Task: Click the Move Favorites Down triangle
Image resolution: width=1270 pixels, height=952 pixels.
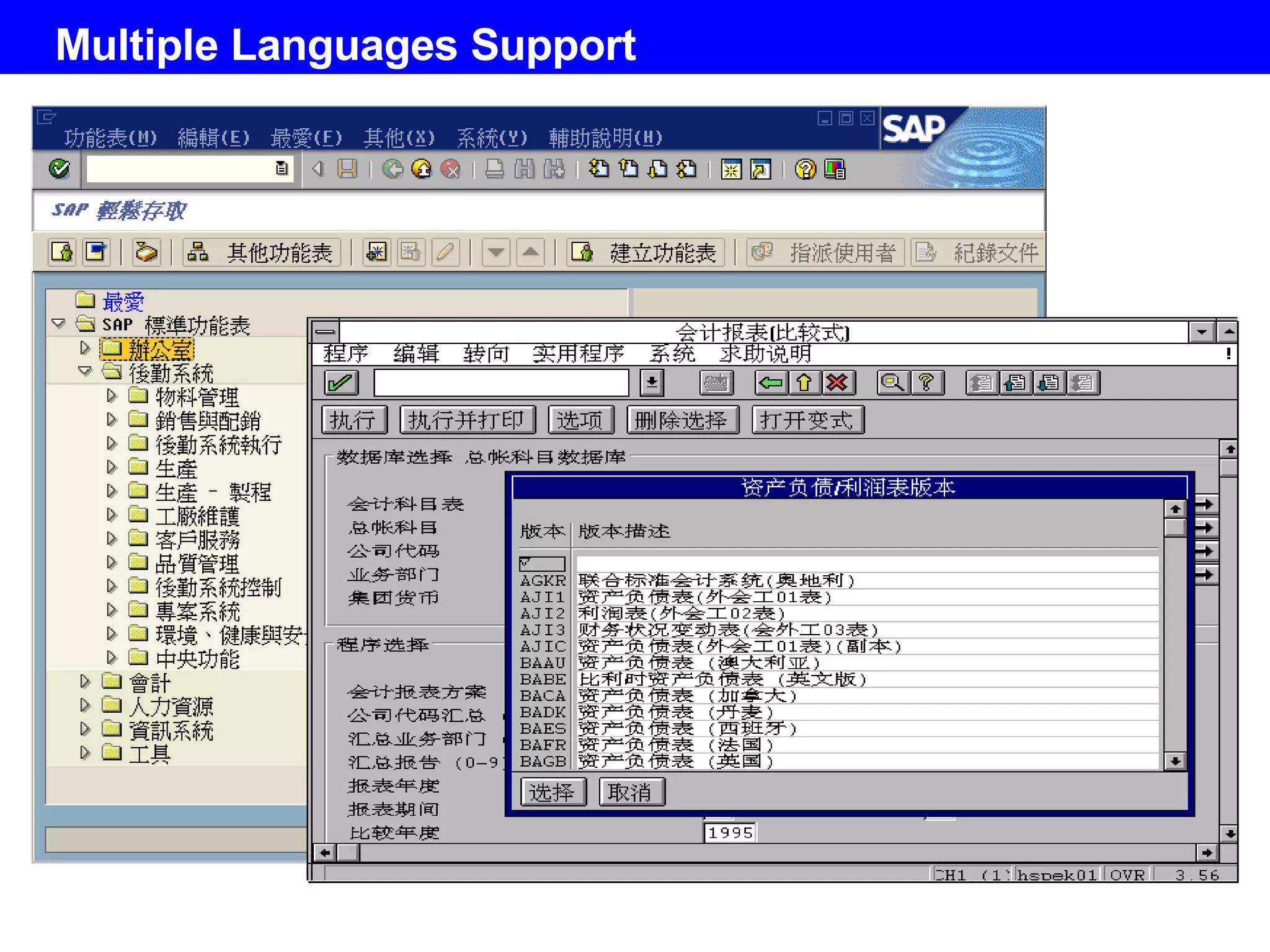Action: [497, 252]
